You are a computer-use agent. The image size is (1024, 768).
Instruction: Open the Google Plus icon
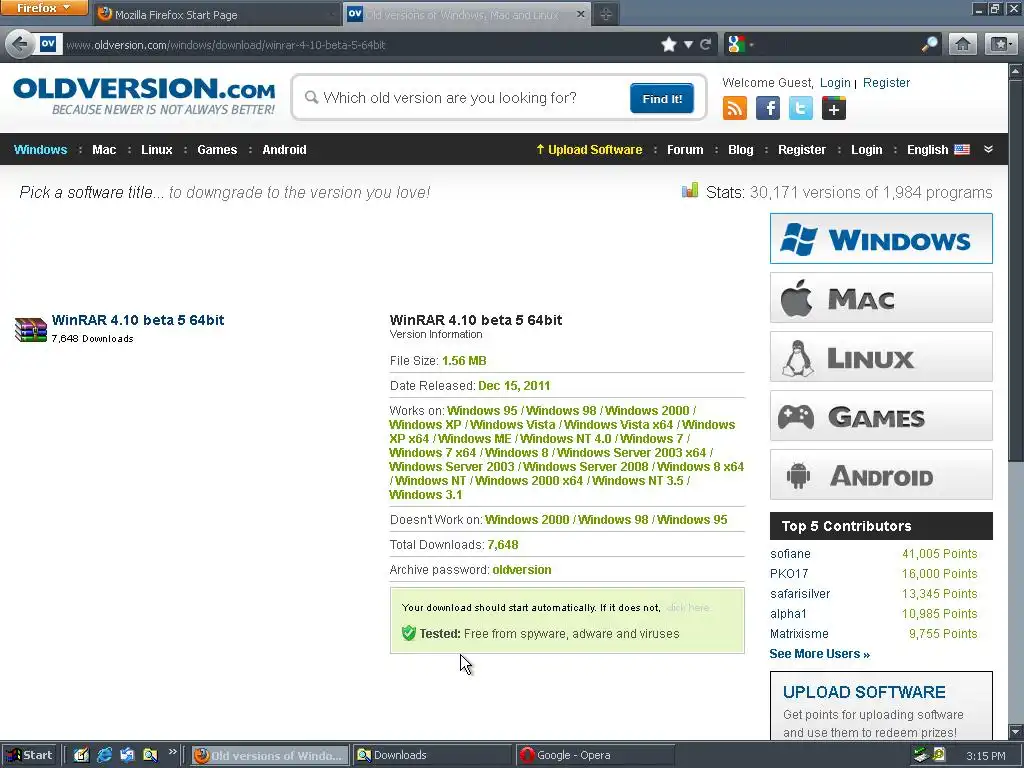point(834,108)
